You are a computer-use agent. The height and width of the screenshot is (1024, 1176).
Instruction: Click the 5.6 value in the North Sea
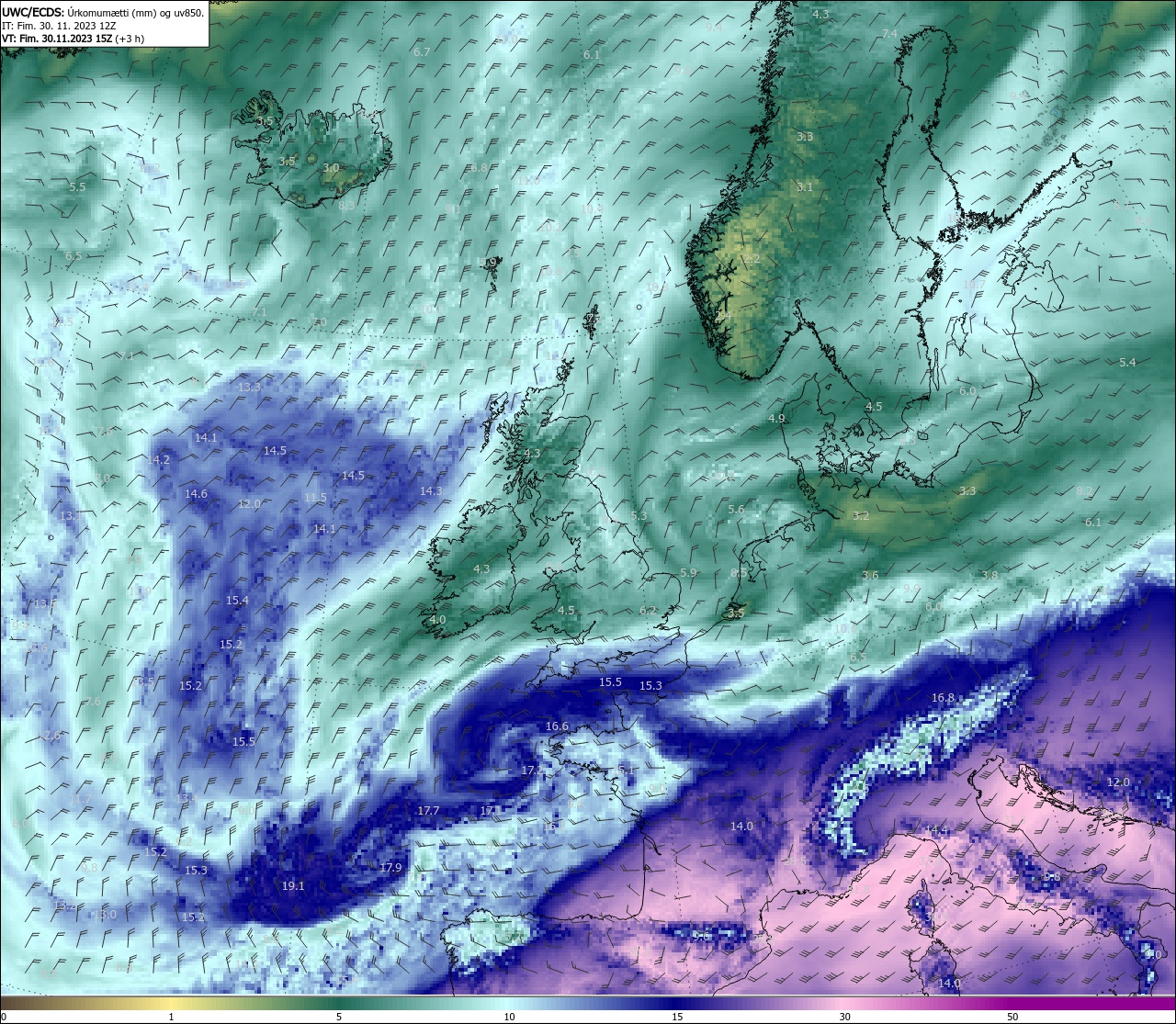pyautogui.click(x=736, y=510)
